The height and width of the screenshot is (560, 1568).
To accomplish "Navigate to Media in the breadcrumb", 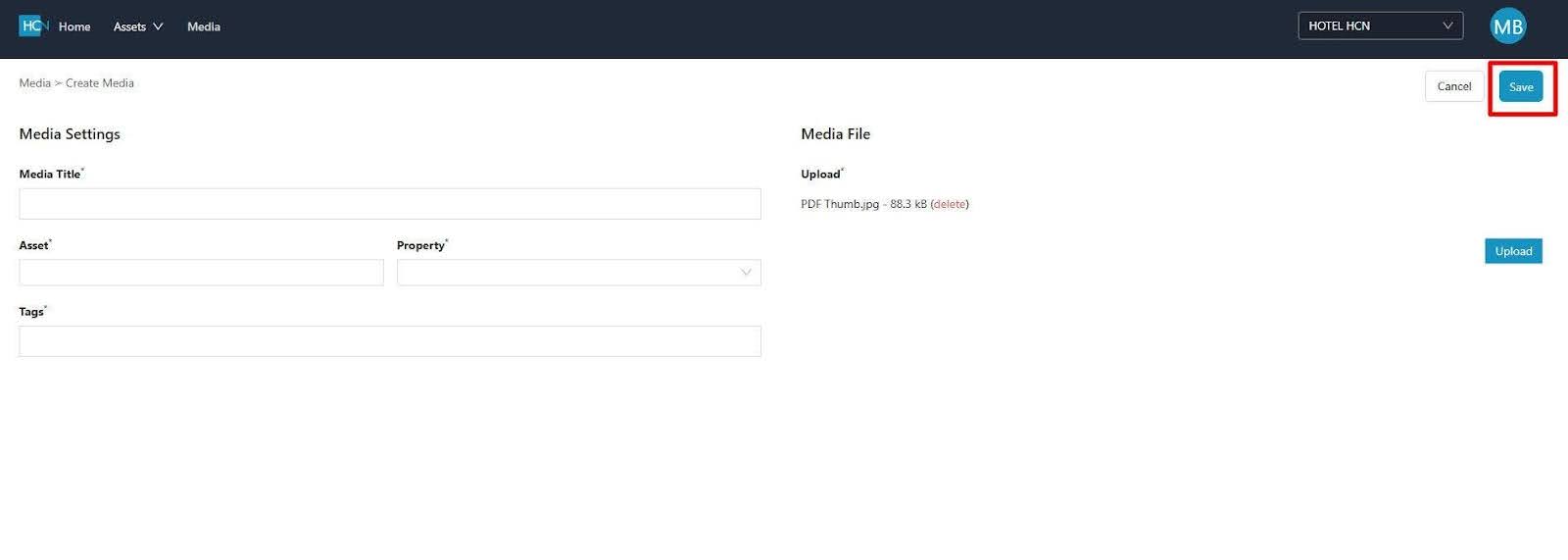I will pos(34,83).
